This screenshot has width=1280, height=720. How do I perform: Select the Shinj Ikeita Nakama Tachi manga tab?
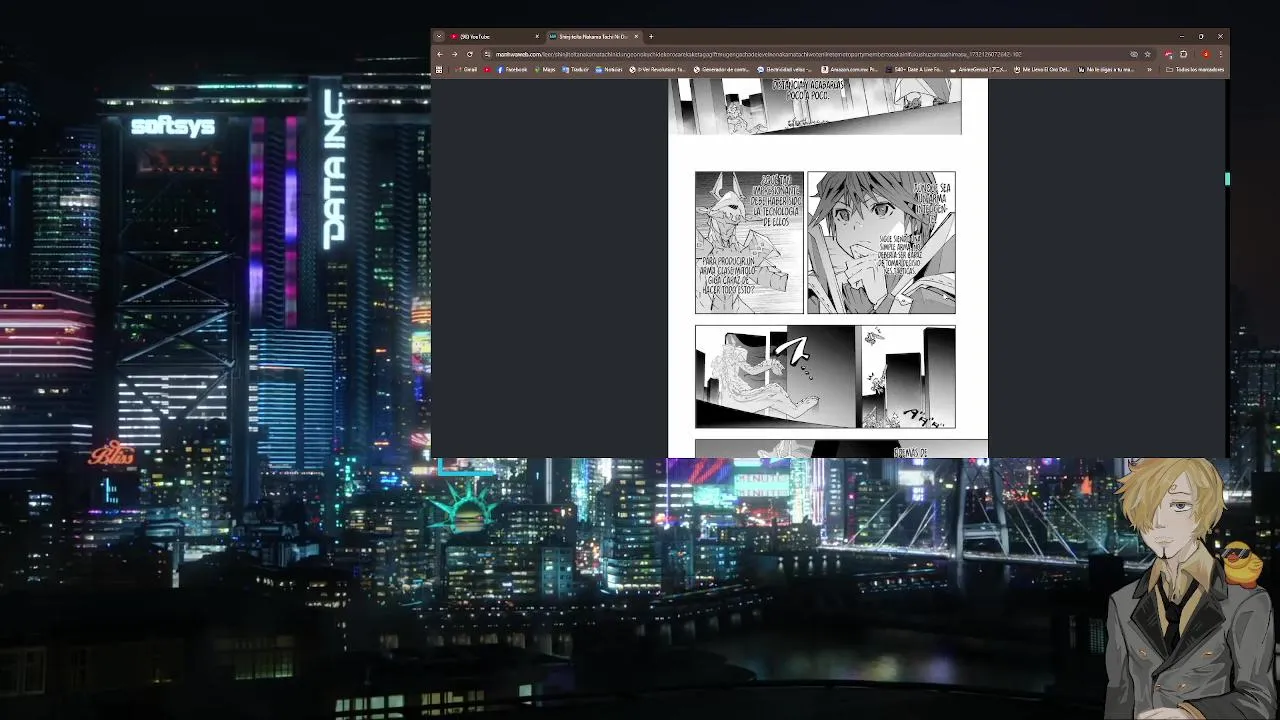click(594, 36)
